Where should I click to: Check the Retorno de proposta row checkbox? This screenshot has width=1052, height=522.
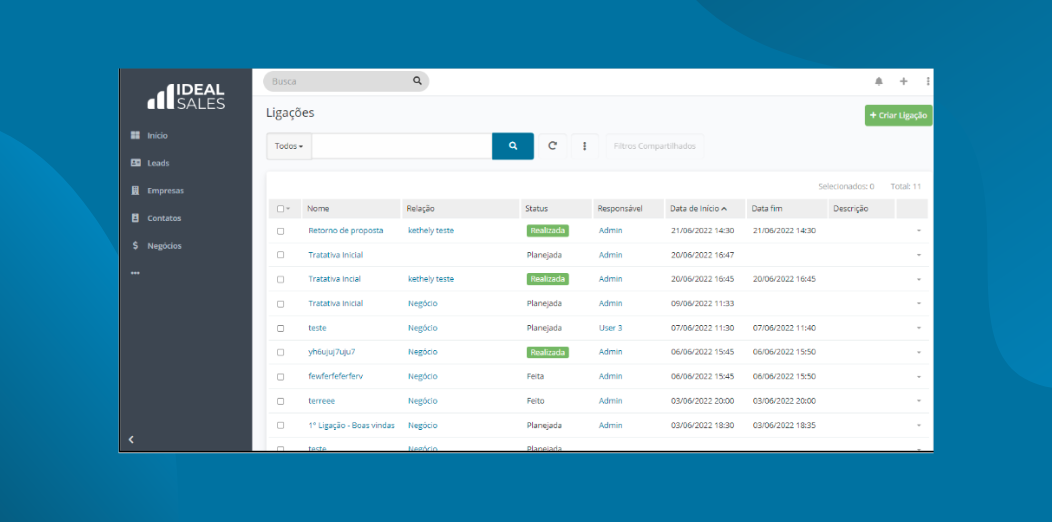point(280,231)
